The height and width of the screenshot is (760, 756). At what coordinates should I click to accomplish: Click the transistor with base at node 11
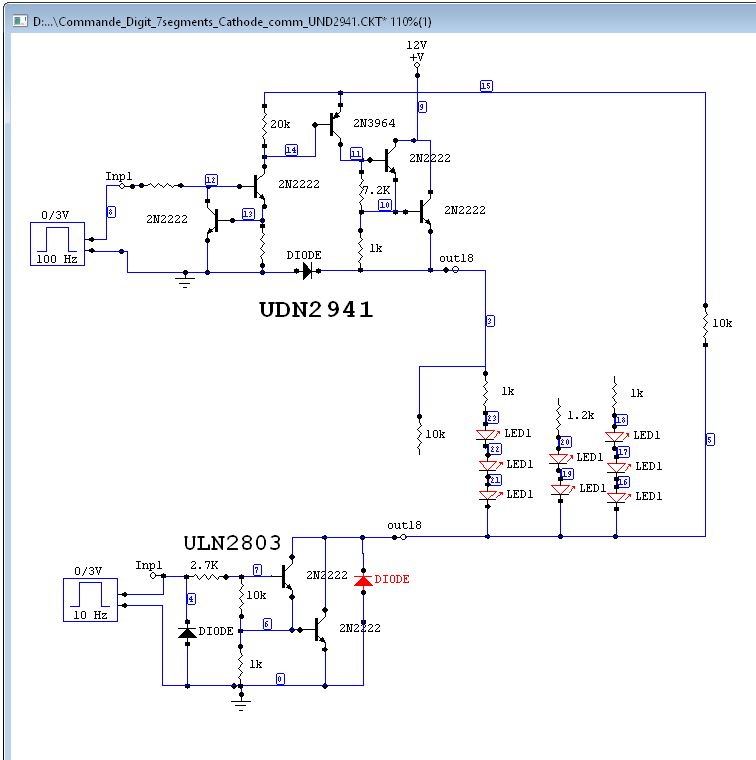(x=388, y=160)
